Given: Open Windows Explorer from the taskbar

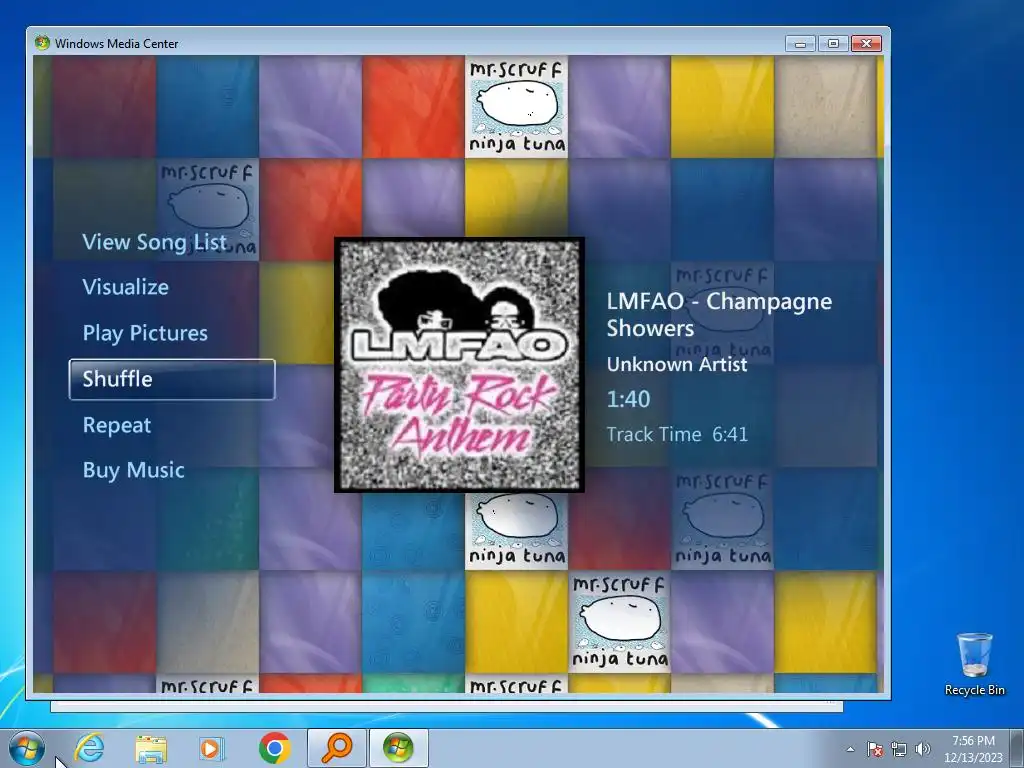Looking at the screenshot, I should click(x=151, y=748).
